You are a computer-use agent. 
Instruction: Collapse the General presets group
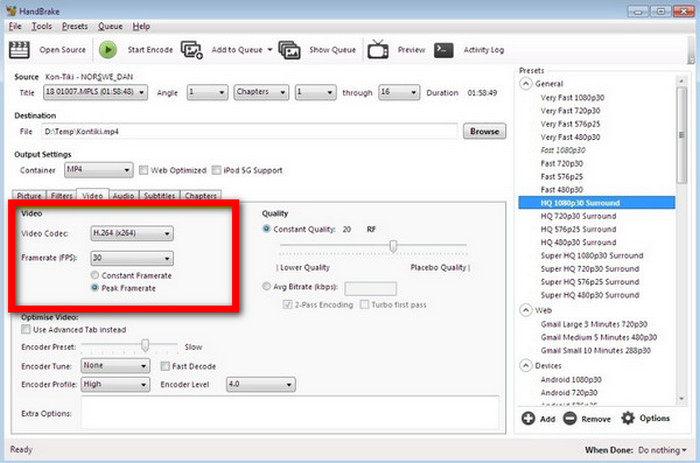tap(526, 83)
